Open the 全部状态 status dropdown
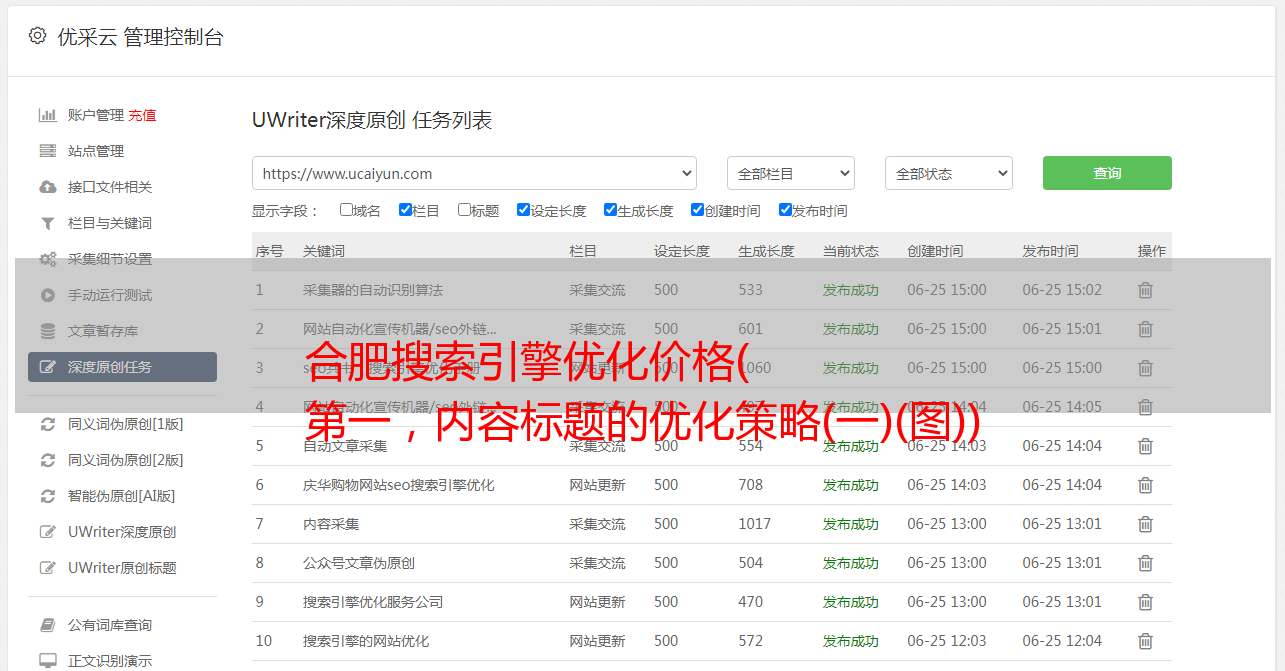 (948, 173)
